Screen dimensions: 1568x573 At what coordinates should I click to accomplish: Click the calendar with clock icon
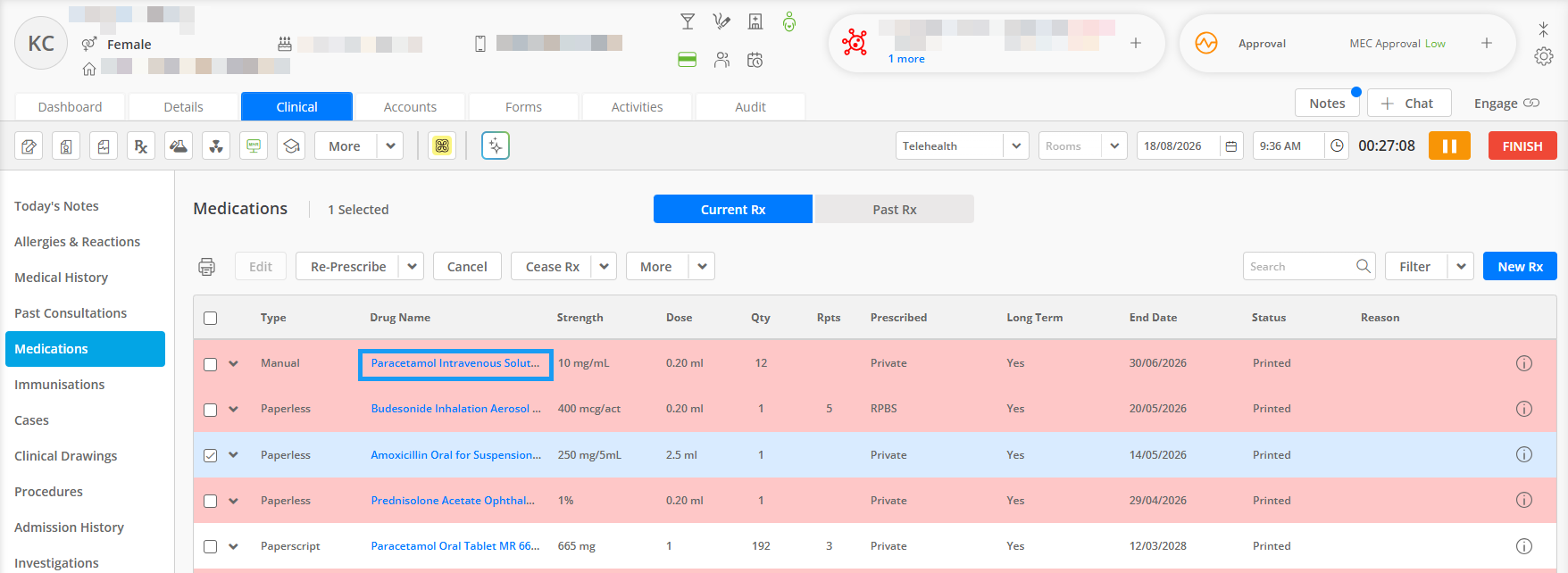[755, 60]
